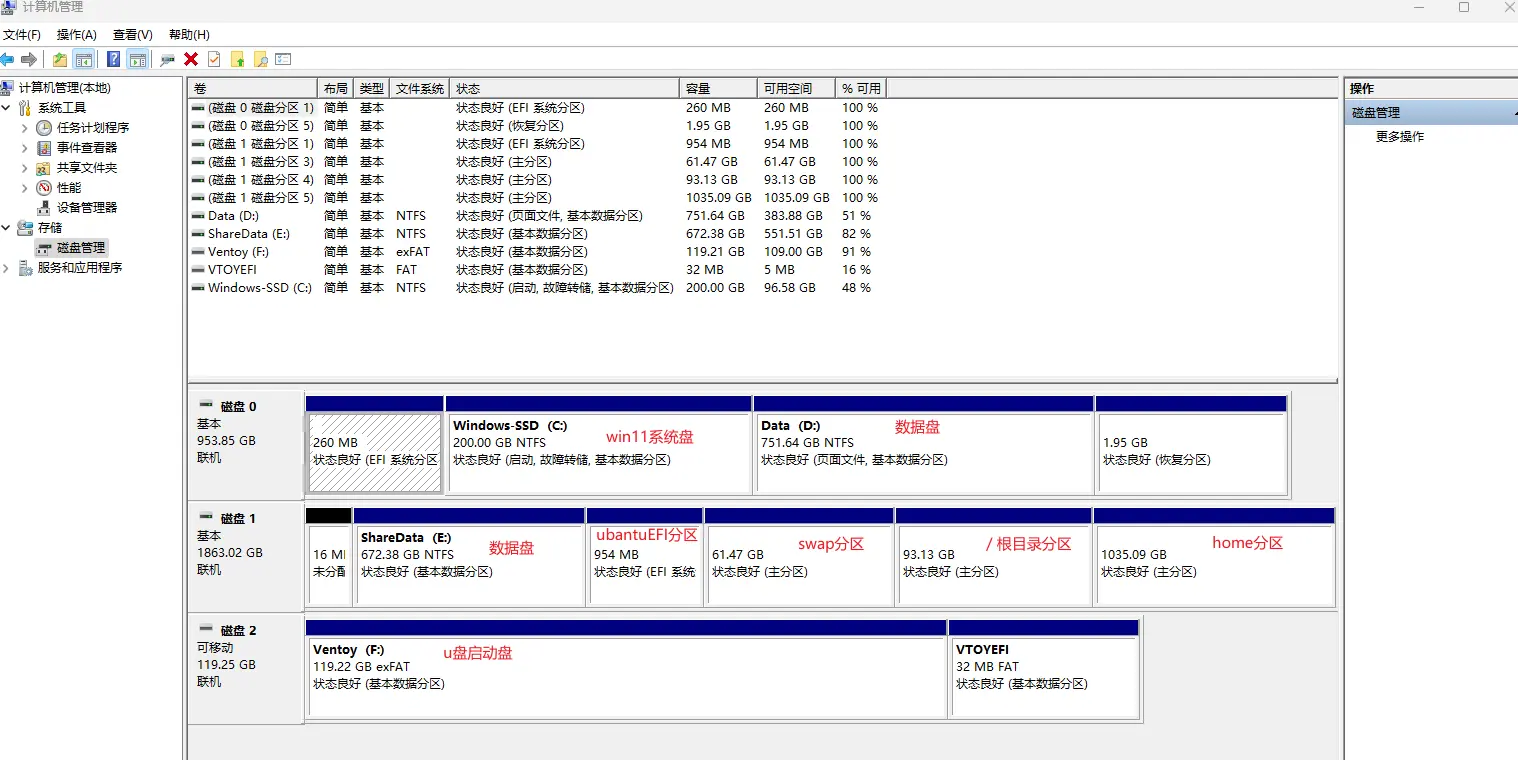Click the list view settings toolbar icon
Screen dimensions: 1518x760
click(x=283, y=60)
